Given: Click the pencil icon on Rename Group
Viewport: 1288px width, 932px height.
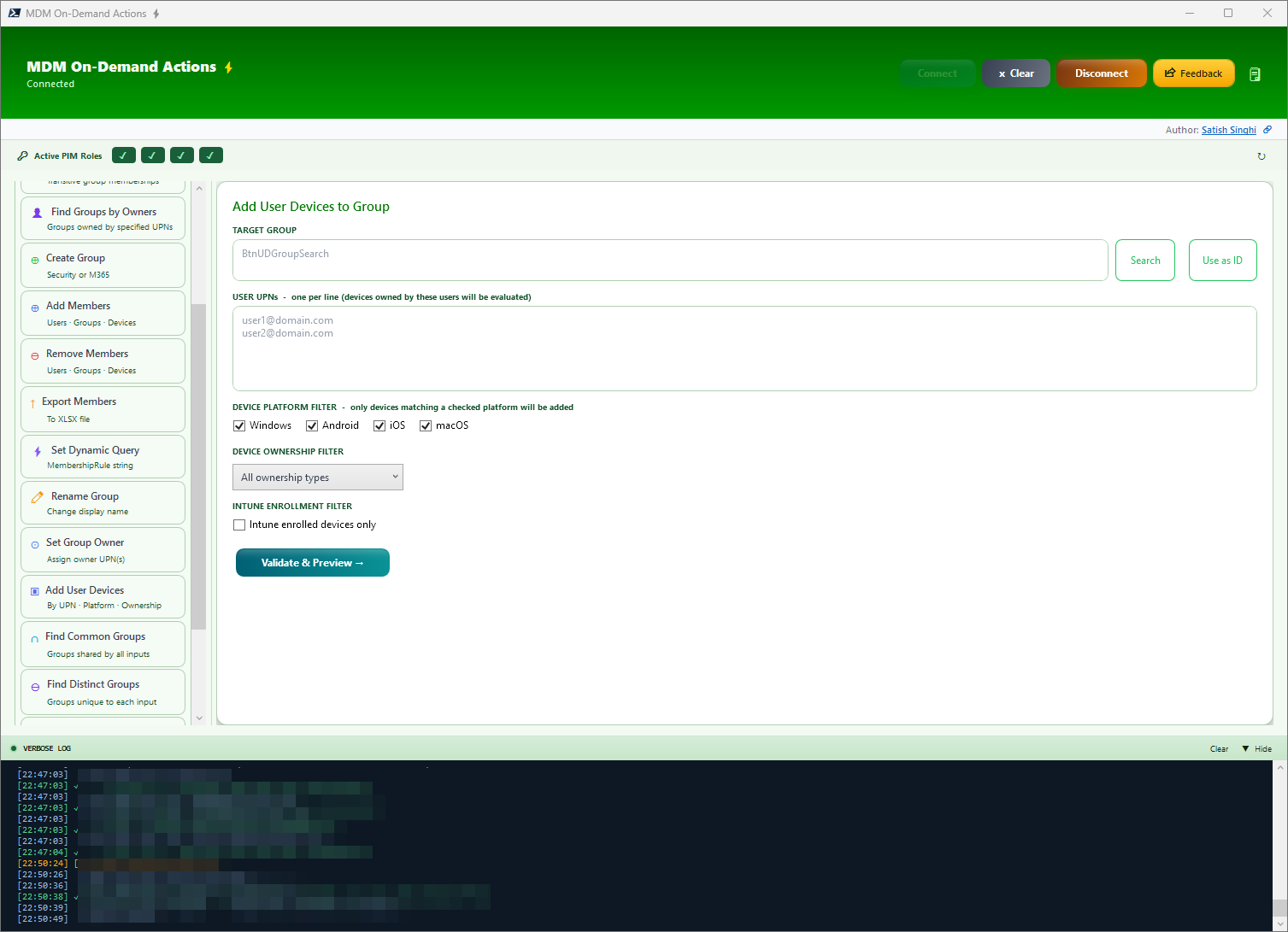Looking at the screenshot, I should pyautogui.click(x=36, y=495).
